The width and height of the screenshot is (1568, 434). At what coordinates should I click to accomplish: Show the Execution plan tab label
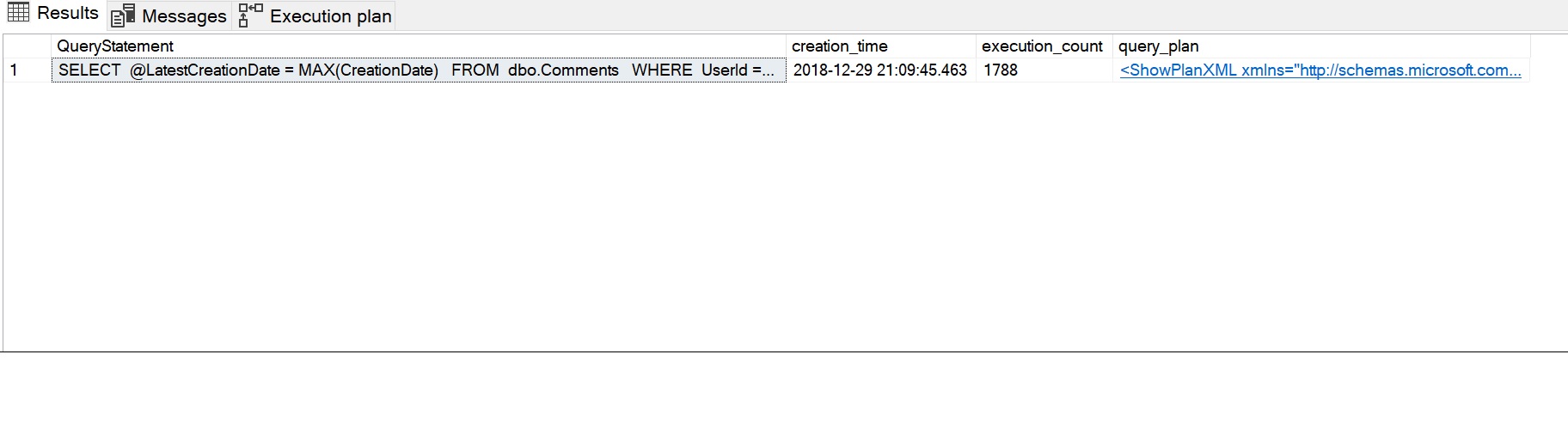[x=330, y=16]
